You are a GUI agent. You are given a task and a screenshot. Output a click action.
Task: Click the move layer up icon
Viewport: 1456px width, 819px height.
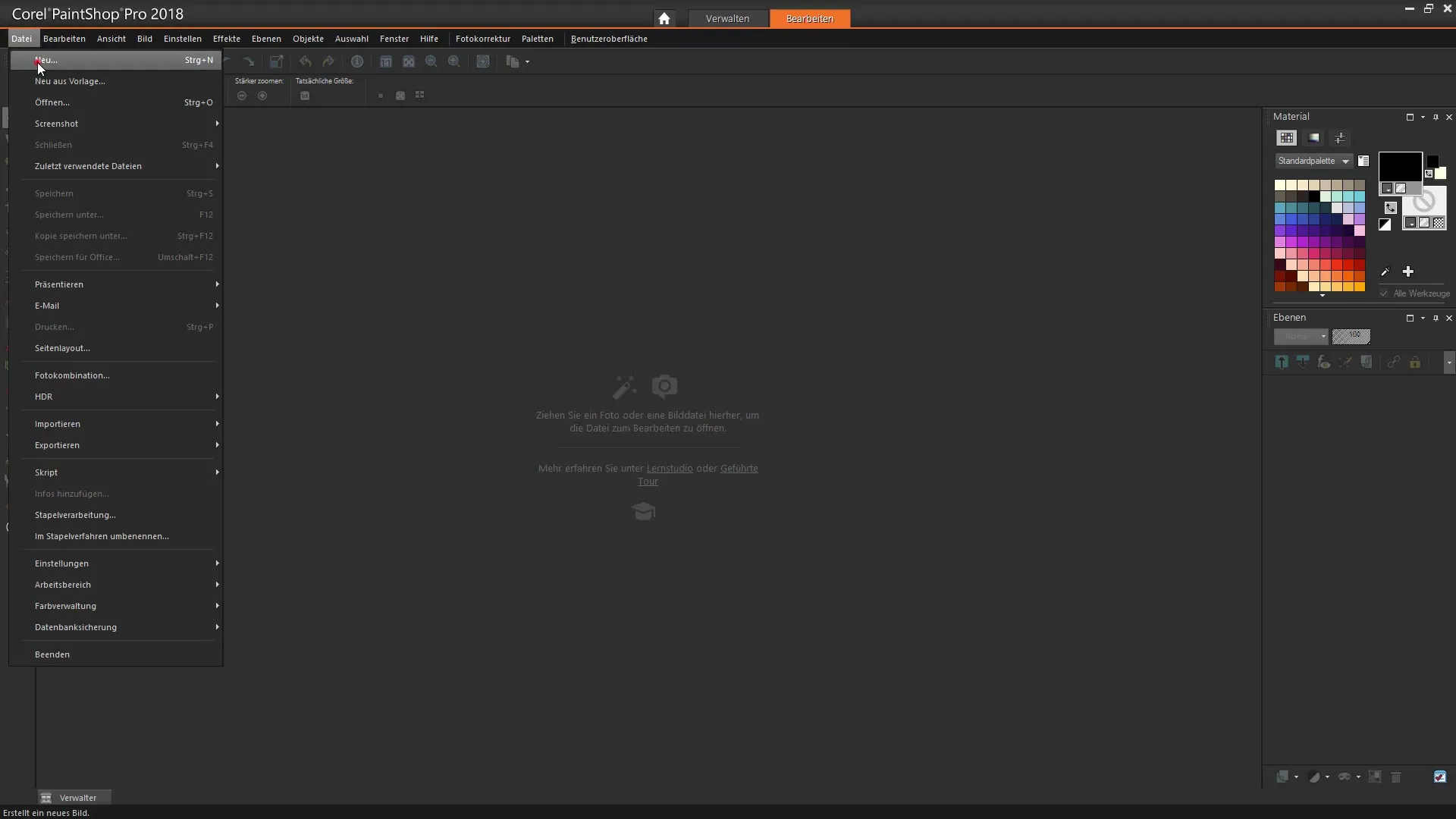pyautogui.click(x=1282, y=362)
